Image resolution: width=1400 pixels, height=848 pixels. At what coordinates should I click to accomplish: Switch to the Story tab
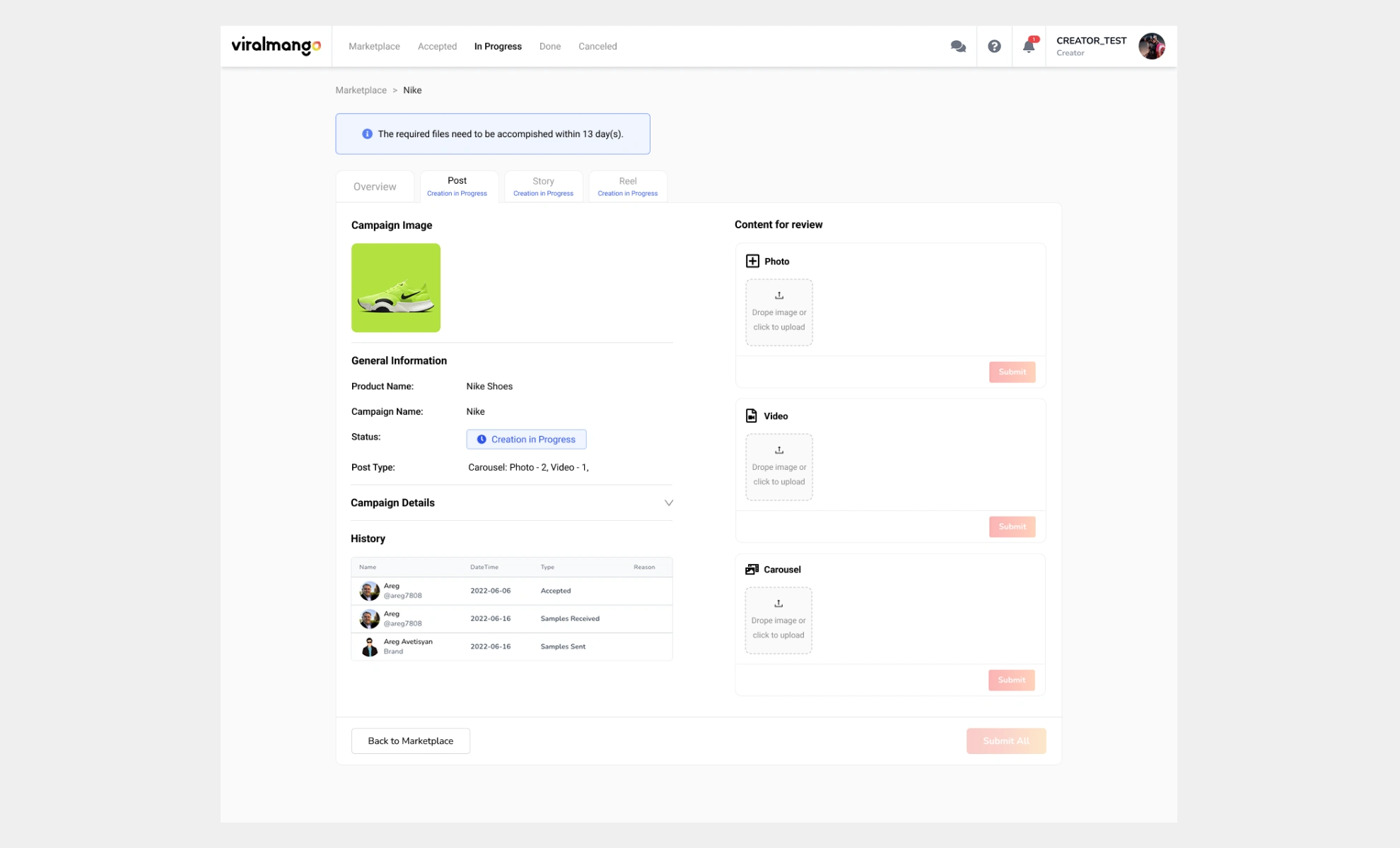tap(543, 186)
